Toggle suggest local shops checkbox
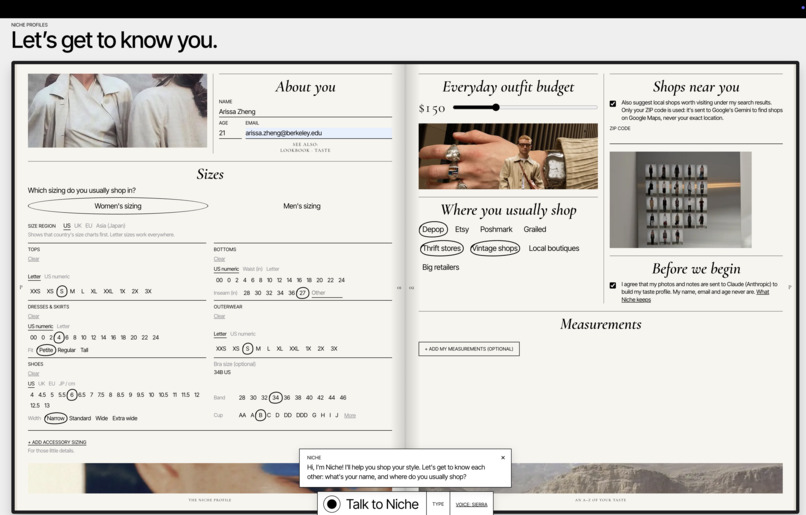Image resolution: width=806 pixels, height=515 pixels. coord(613,103)
